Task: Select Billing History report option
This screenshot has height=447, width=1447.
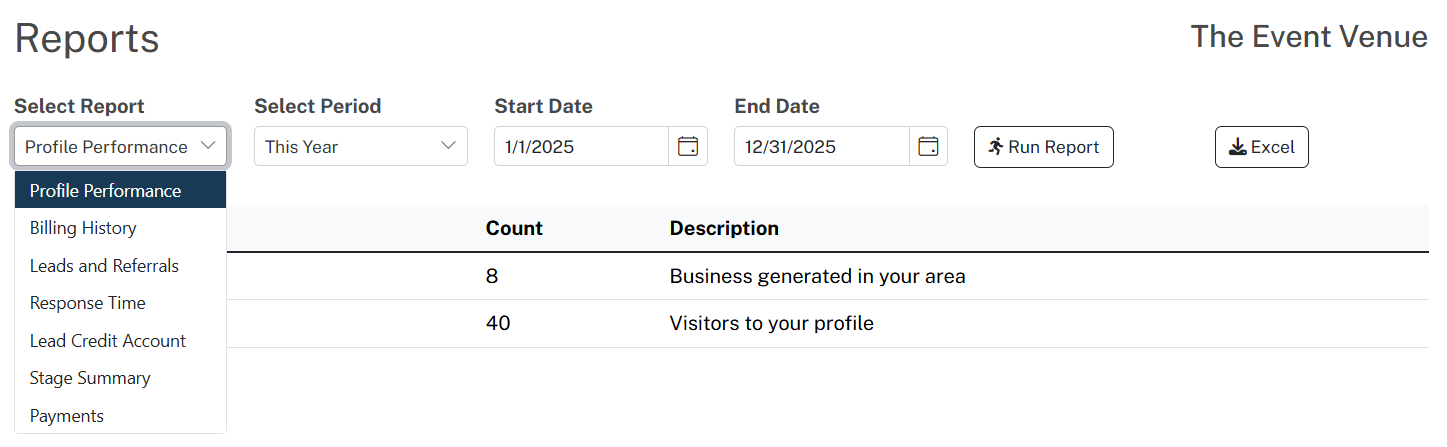Action: coord(121,228)
